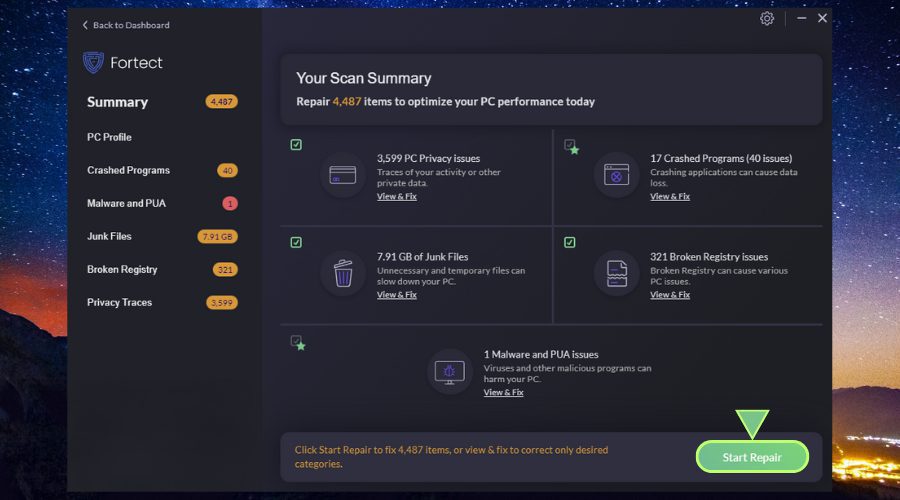The width and height of the screenshot is (900, 500).
Task: Go to Malware and PUA sidebar item
Action: [126, 203]
